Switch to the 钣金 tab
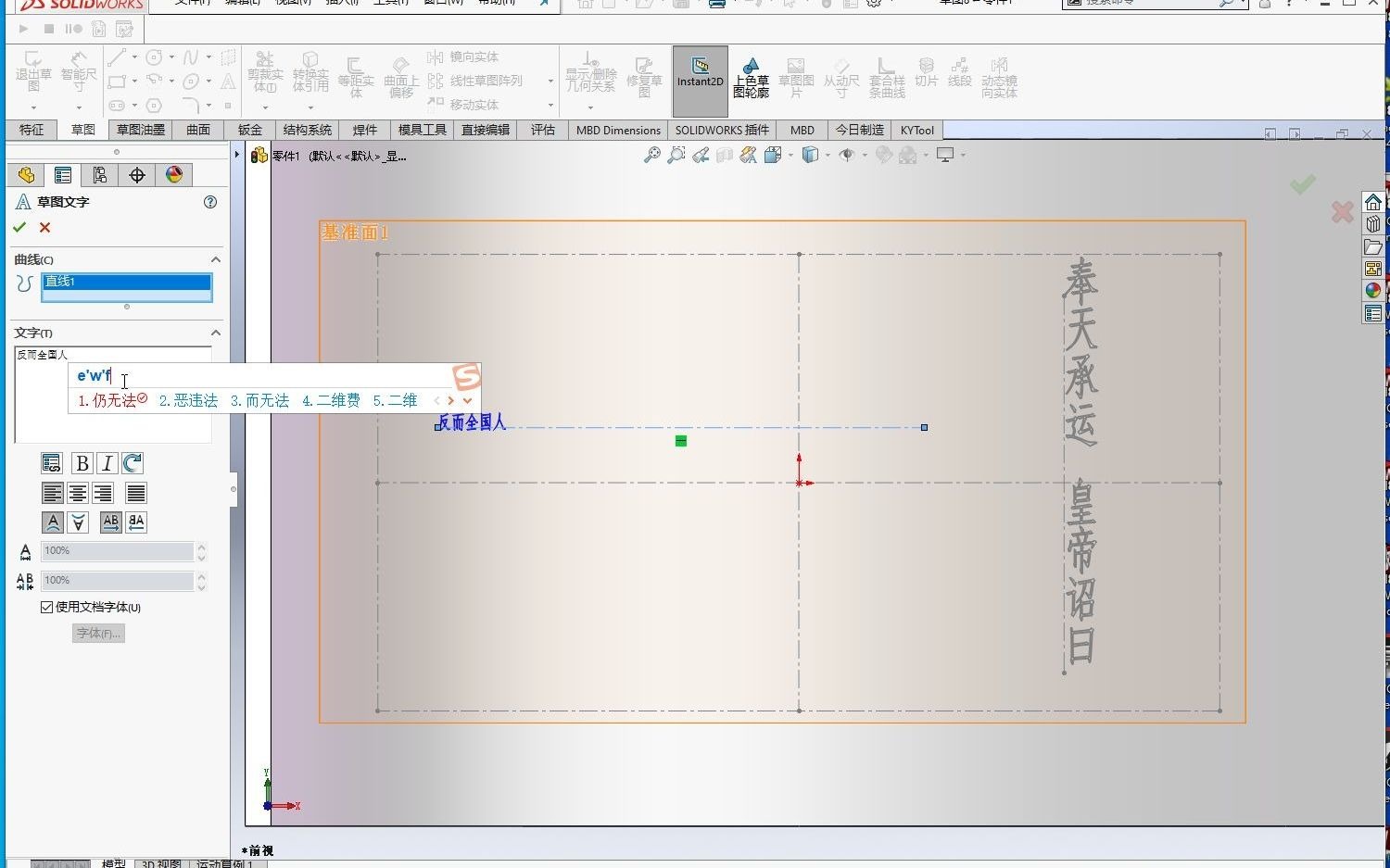Image resolution: width=1390 pixels, height=868 pixels. (x=250, y=130)
